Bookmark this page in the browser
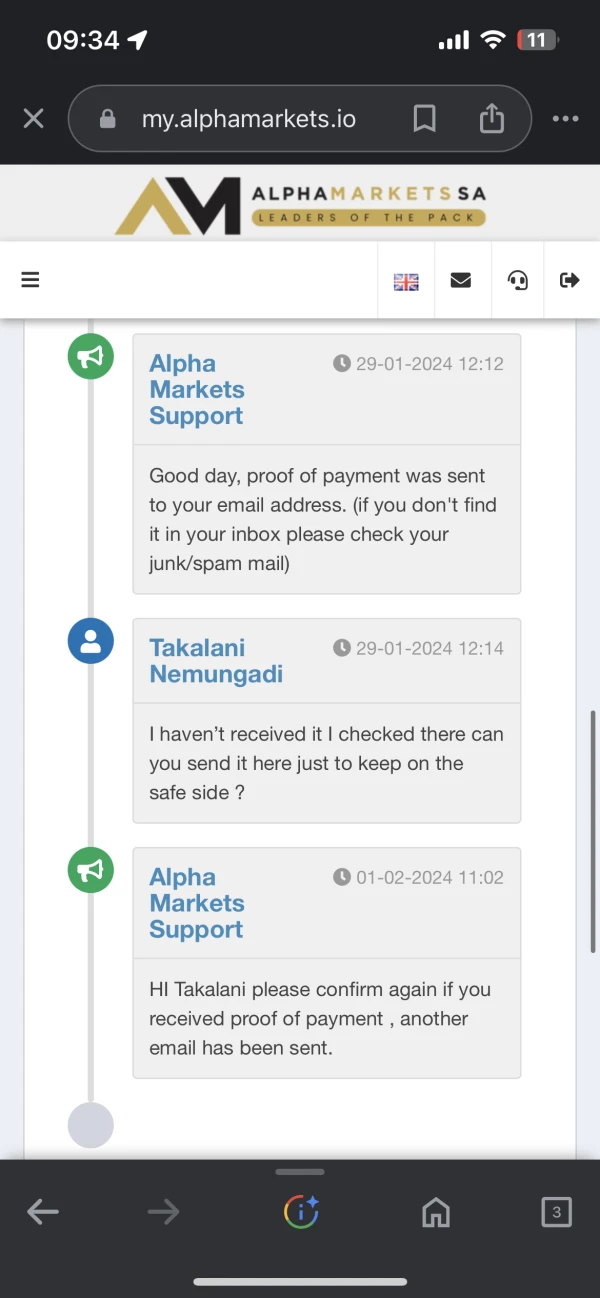 424,119
